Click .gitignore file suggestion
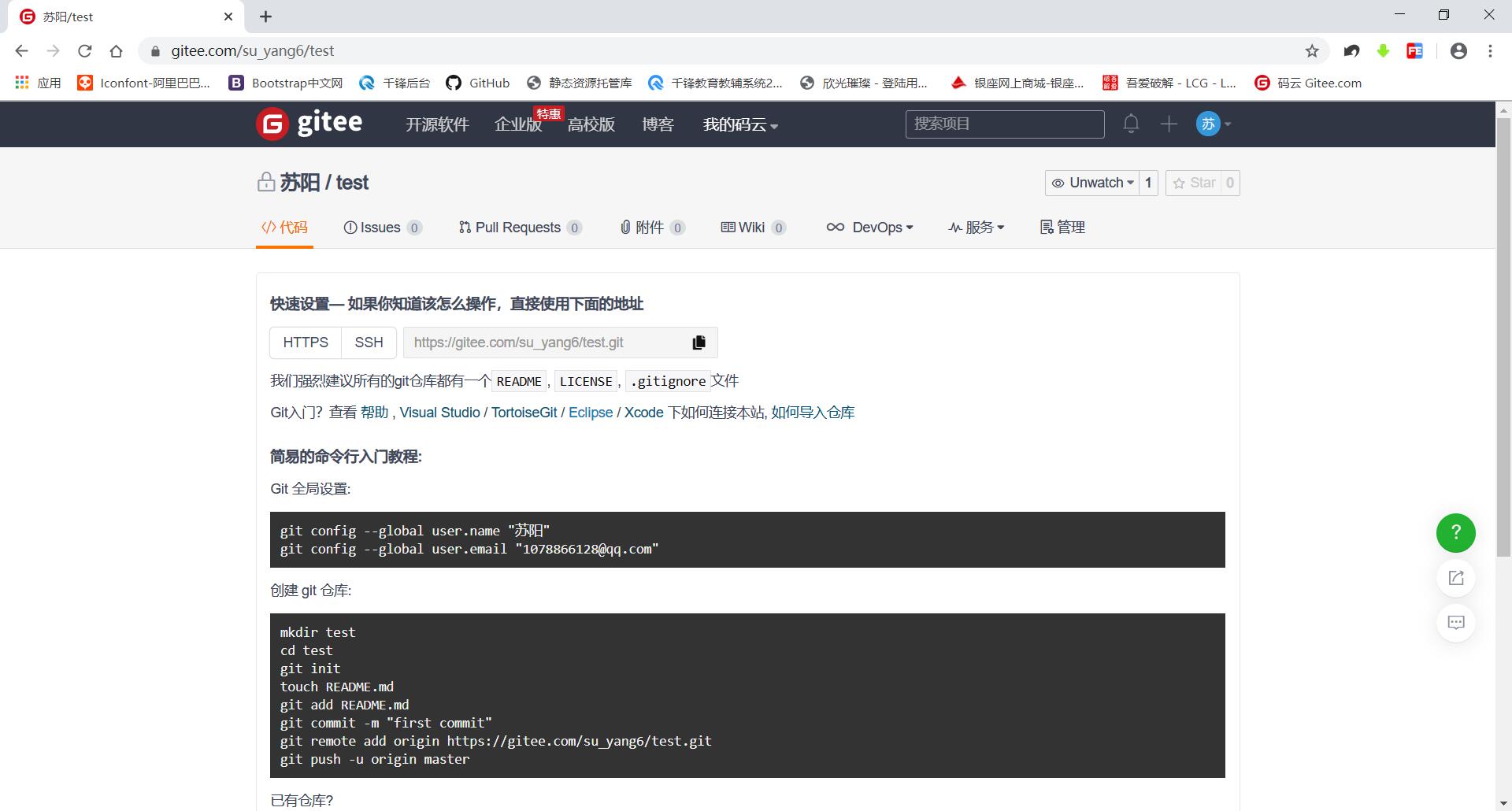1512x811 pixels. pyautogui.click(x=668, y=382)
